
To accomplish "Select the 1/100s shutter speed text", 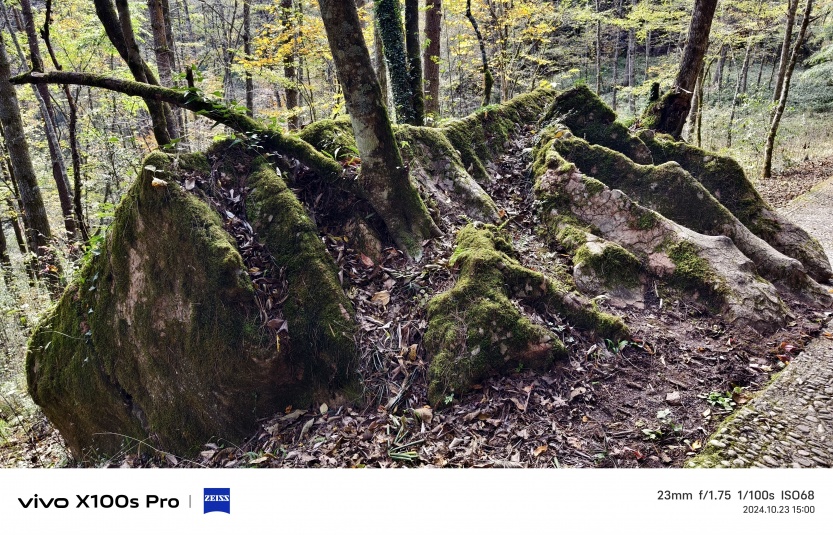I will point(755,495).
